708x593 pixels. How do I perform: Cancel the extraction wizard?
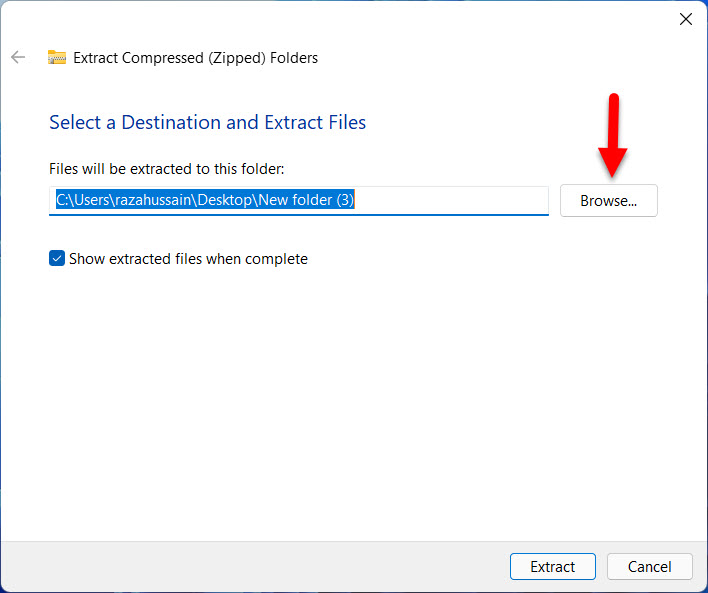click(649, 566)
